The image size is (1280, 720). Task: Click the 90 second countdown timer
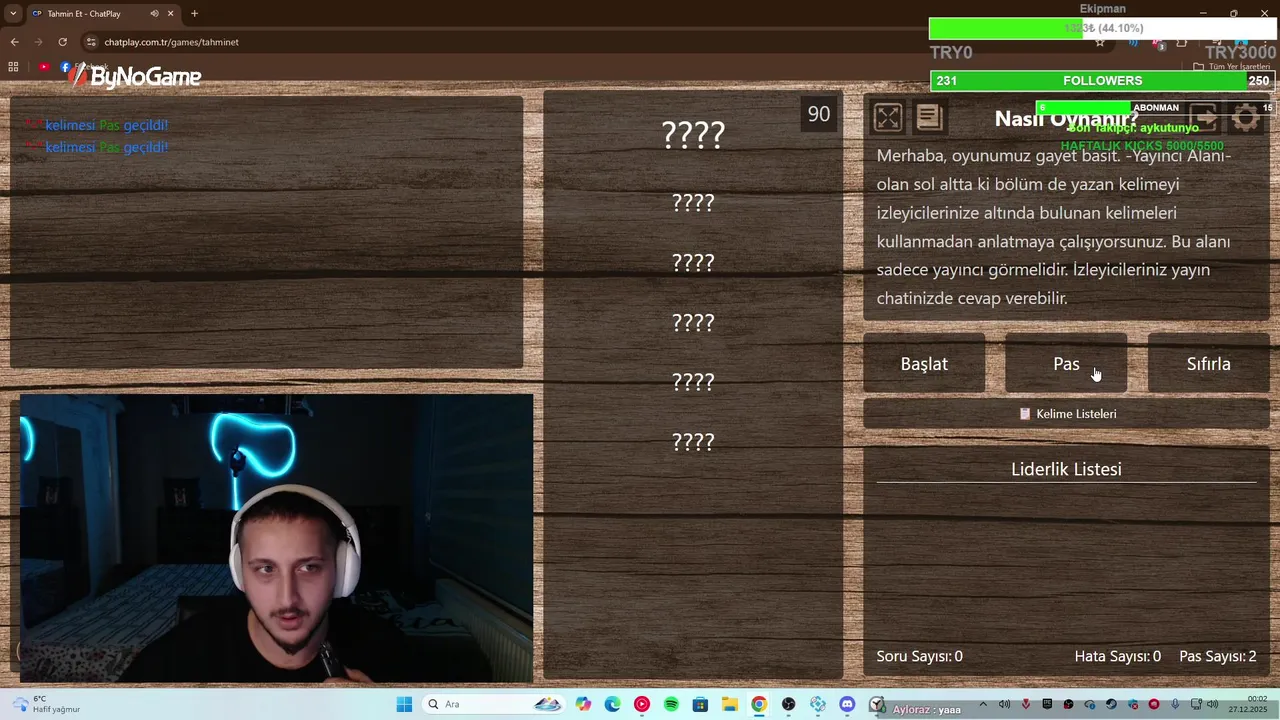pyautogui.click(x=819, y=114)
